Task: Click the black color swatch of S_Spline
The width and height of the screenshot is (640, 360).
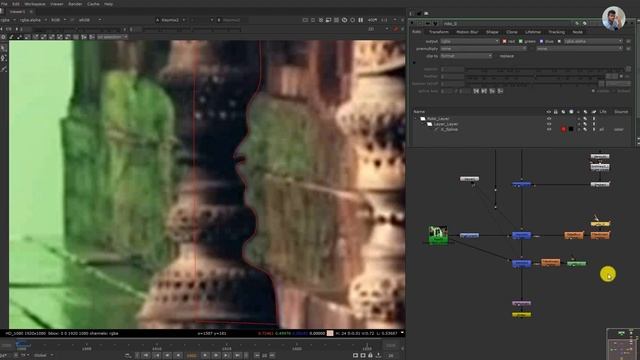Action: point(571,129)
